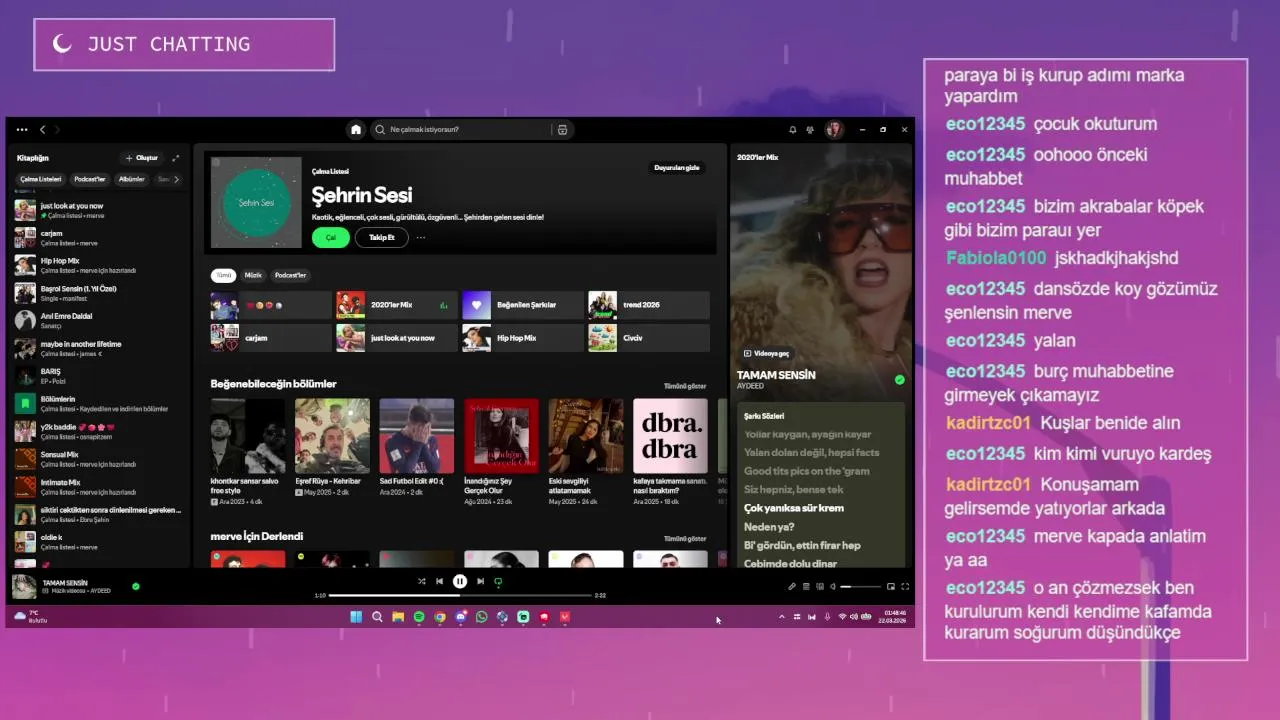Adjust the volume slider
Screen dimensions: 1280x720
click(859, 587)
